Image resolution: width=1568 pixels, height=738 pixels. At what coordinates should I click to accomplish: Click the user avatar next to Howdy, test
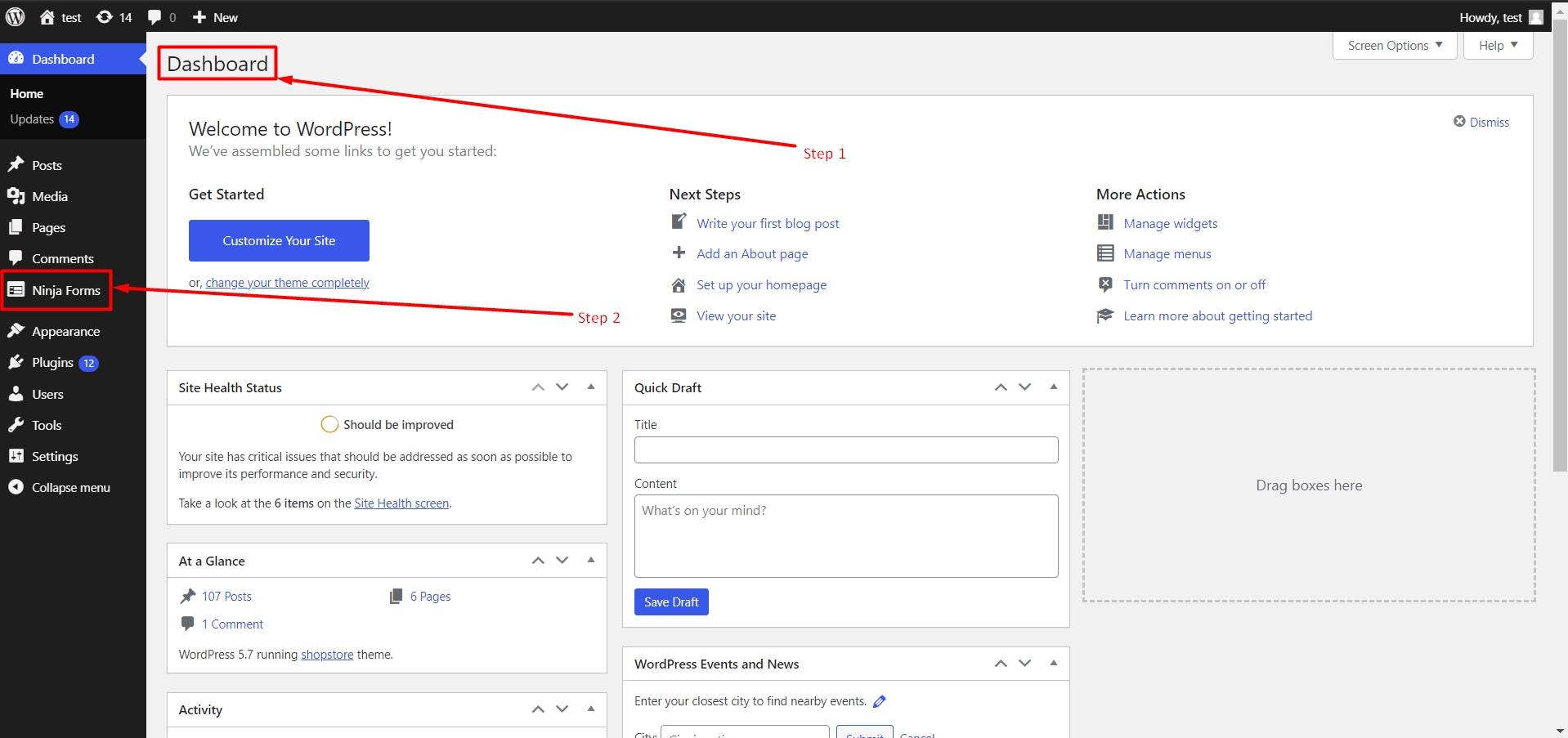(1536, 17)
